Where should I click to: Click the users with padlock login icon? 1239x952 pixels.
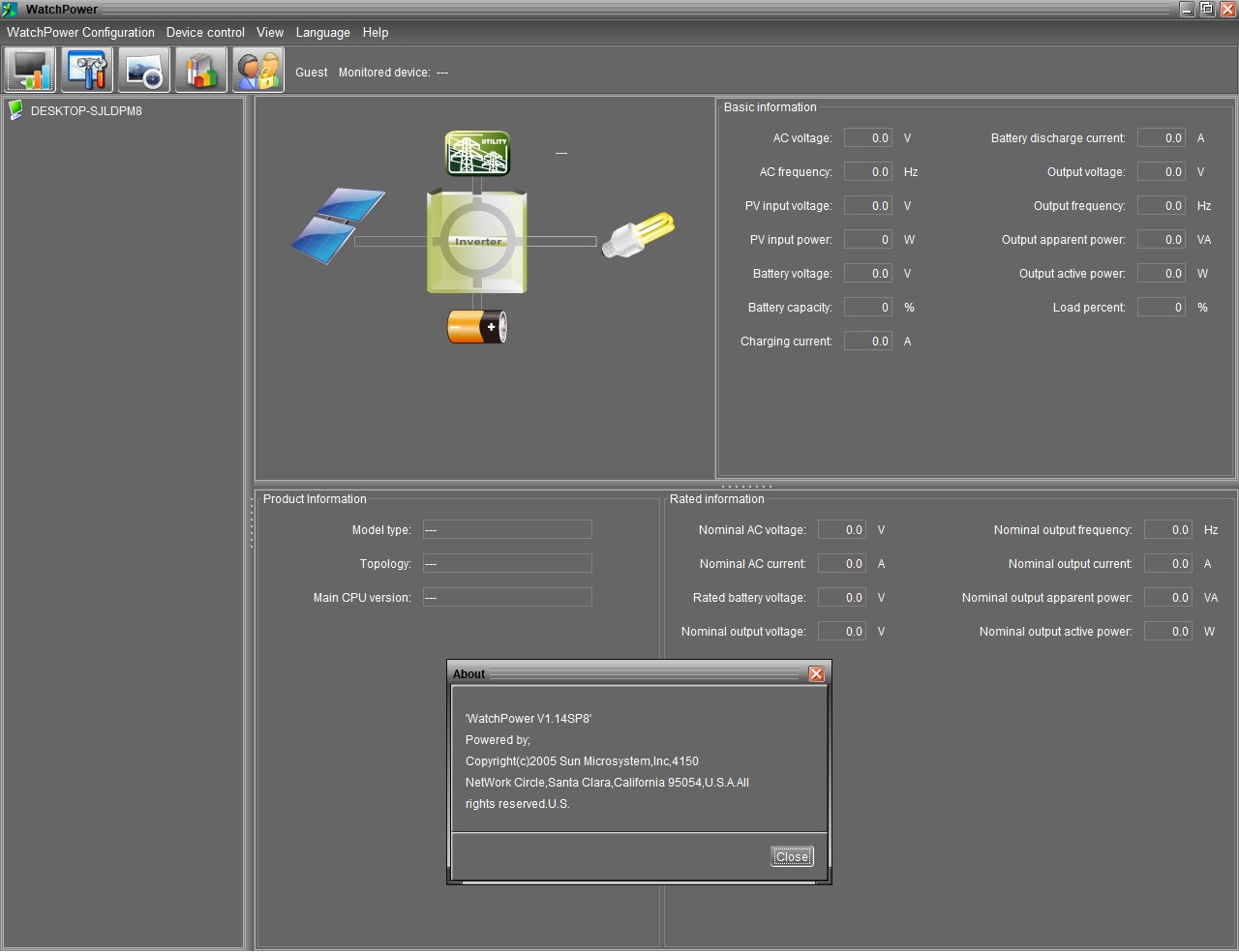pyautogui.click(x=258, y=70)
